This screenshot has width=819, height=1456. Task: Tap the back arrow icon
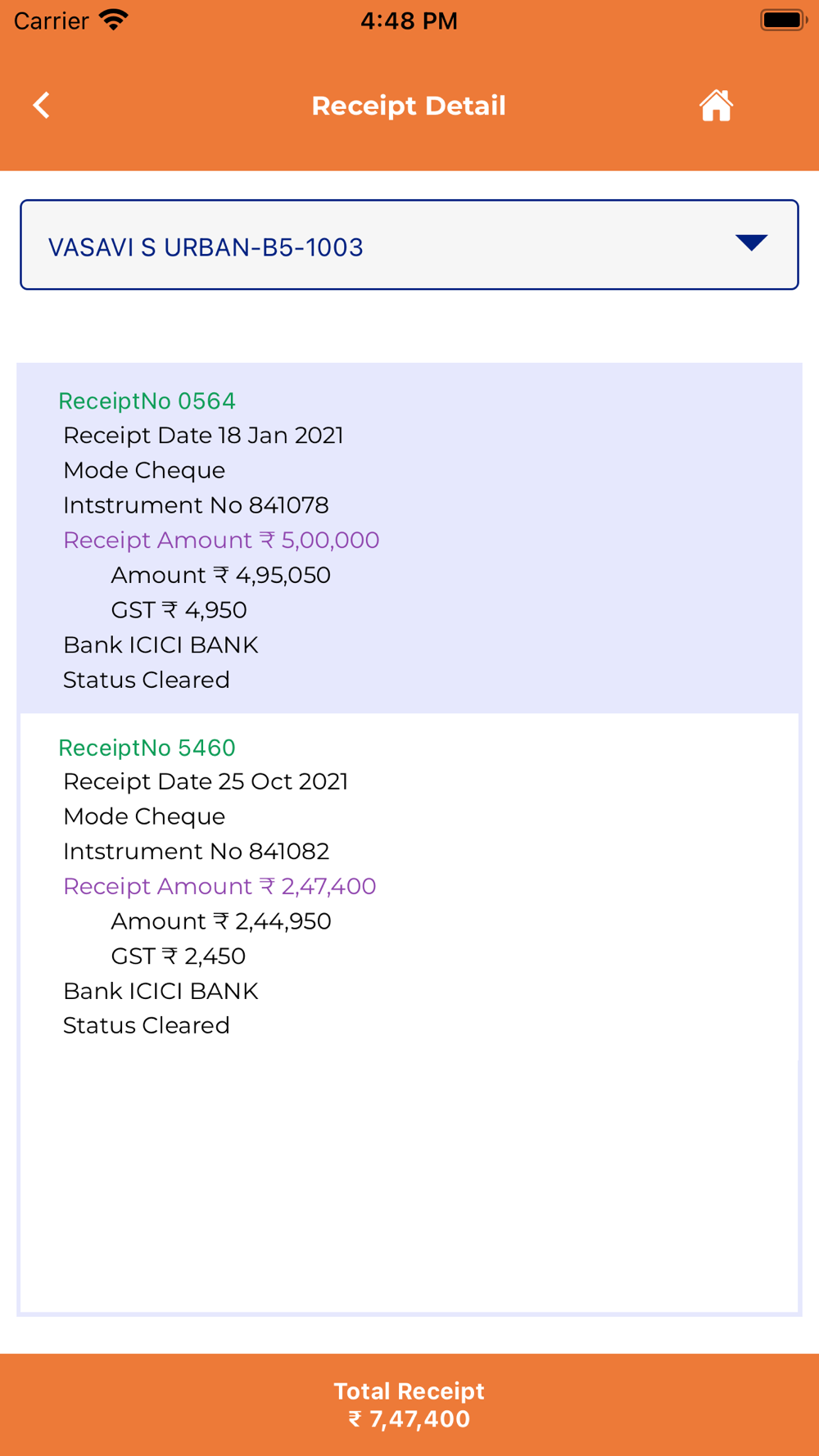coord(42,106)
